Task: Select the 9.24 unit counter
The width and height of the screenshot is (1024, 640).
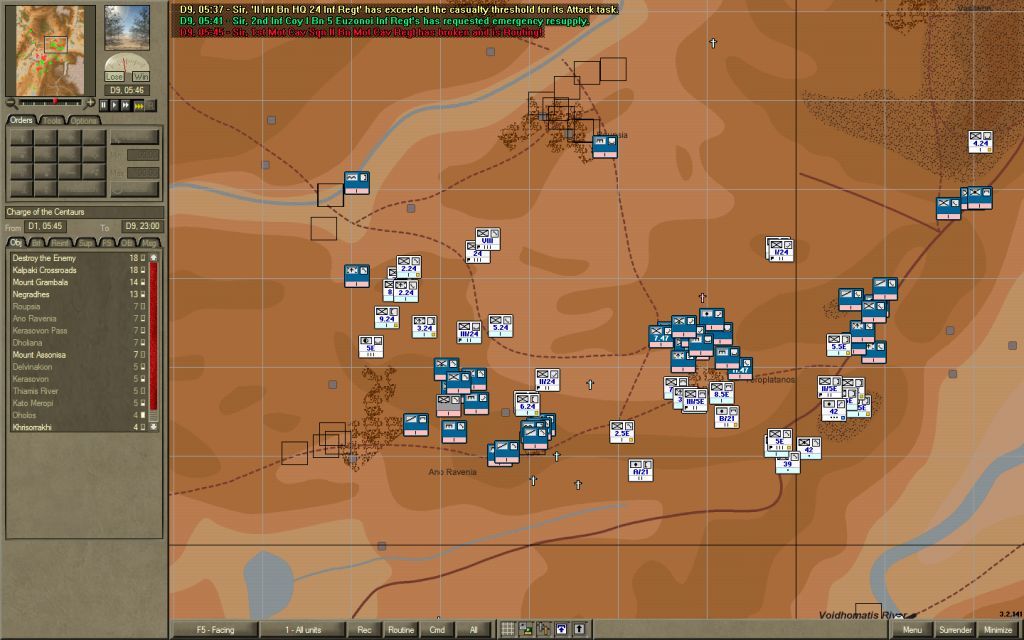Action: coord(387,317)
